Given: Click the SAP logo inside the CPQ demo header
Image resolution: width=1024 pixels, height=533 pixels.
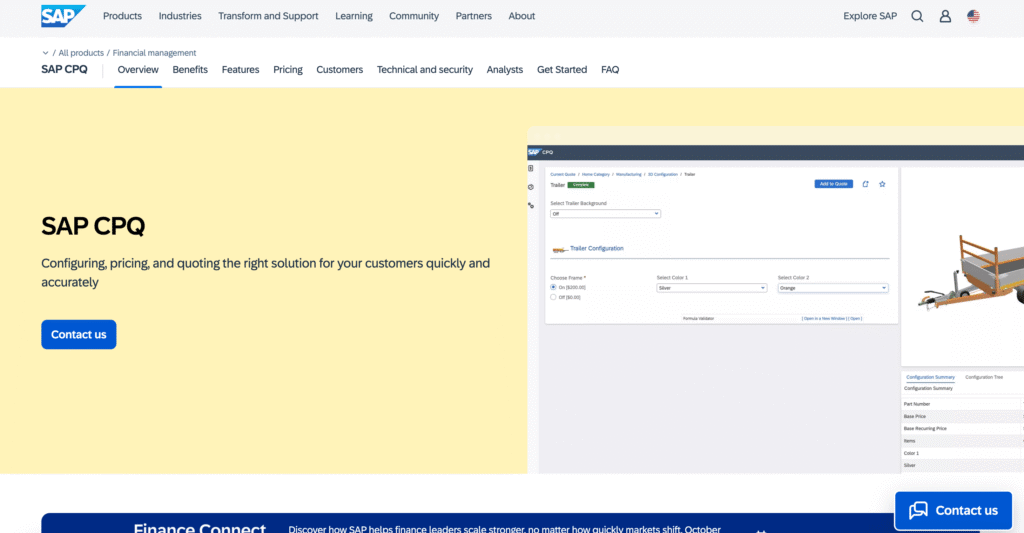Looking at the screenshot, I should pos(534,152).
